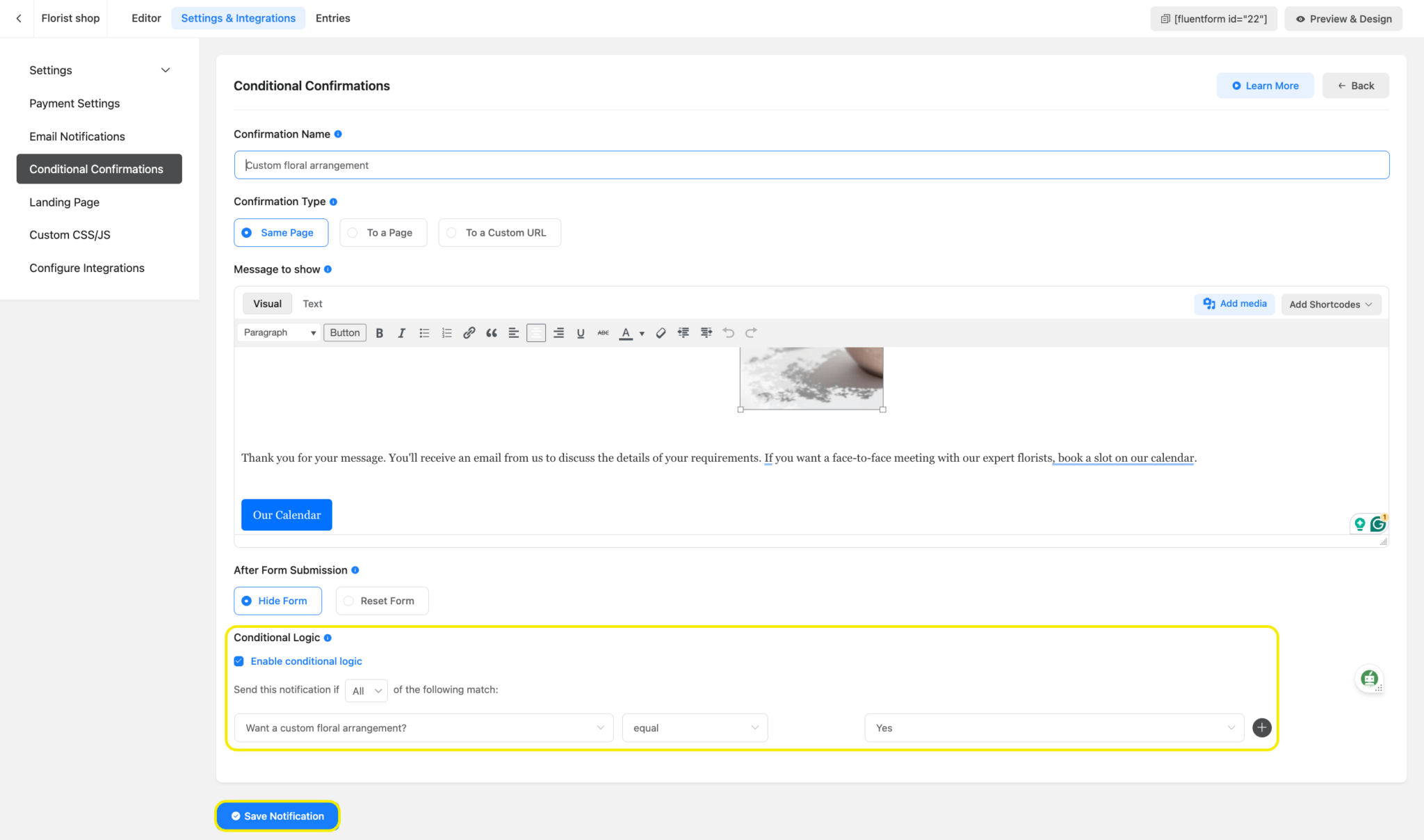Viewport: 1424px width, 840px height.
Task: Switch editor to Text tab
Action: tap(312, 304)
